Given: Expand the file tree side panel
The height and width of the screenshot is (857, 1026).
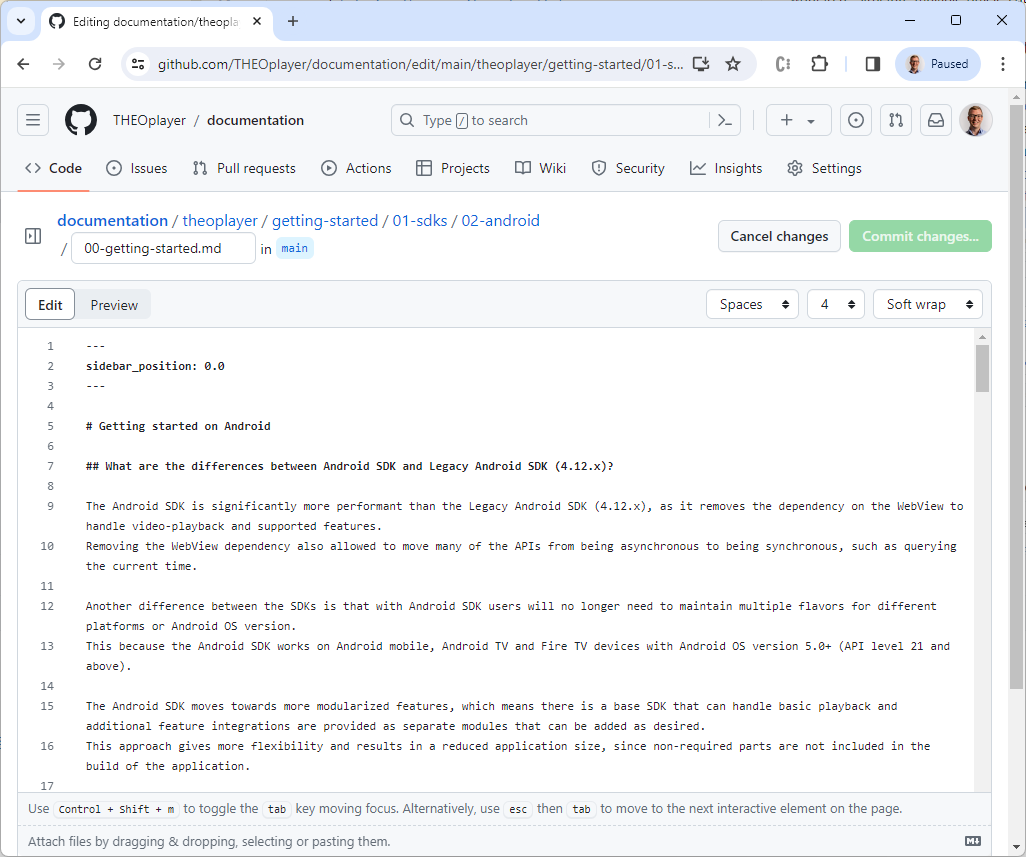Looking at the screenshot, I should coord(33,236).
